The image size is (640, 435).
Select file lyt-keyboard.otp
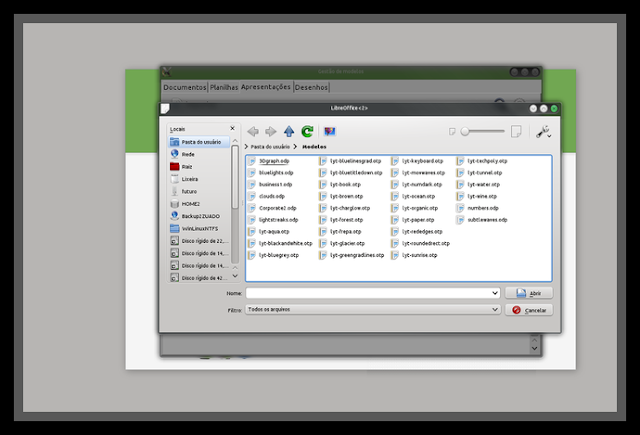(x=417, y=161)
